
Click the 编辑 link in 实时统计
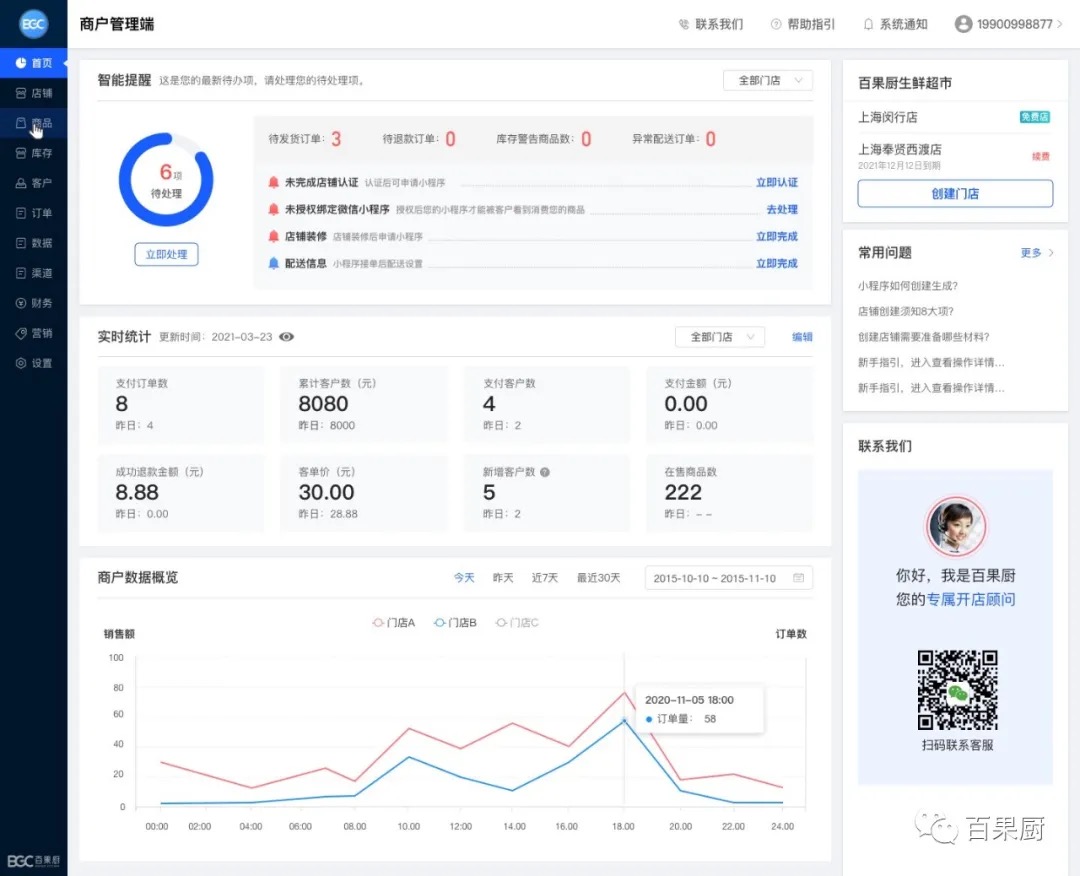[x=802, y=337]
